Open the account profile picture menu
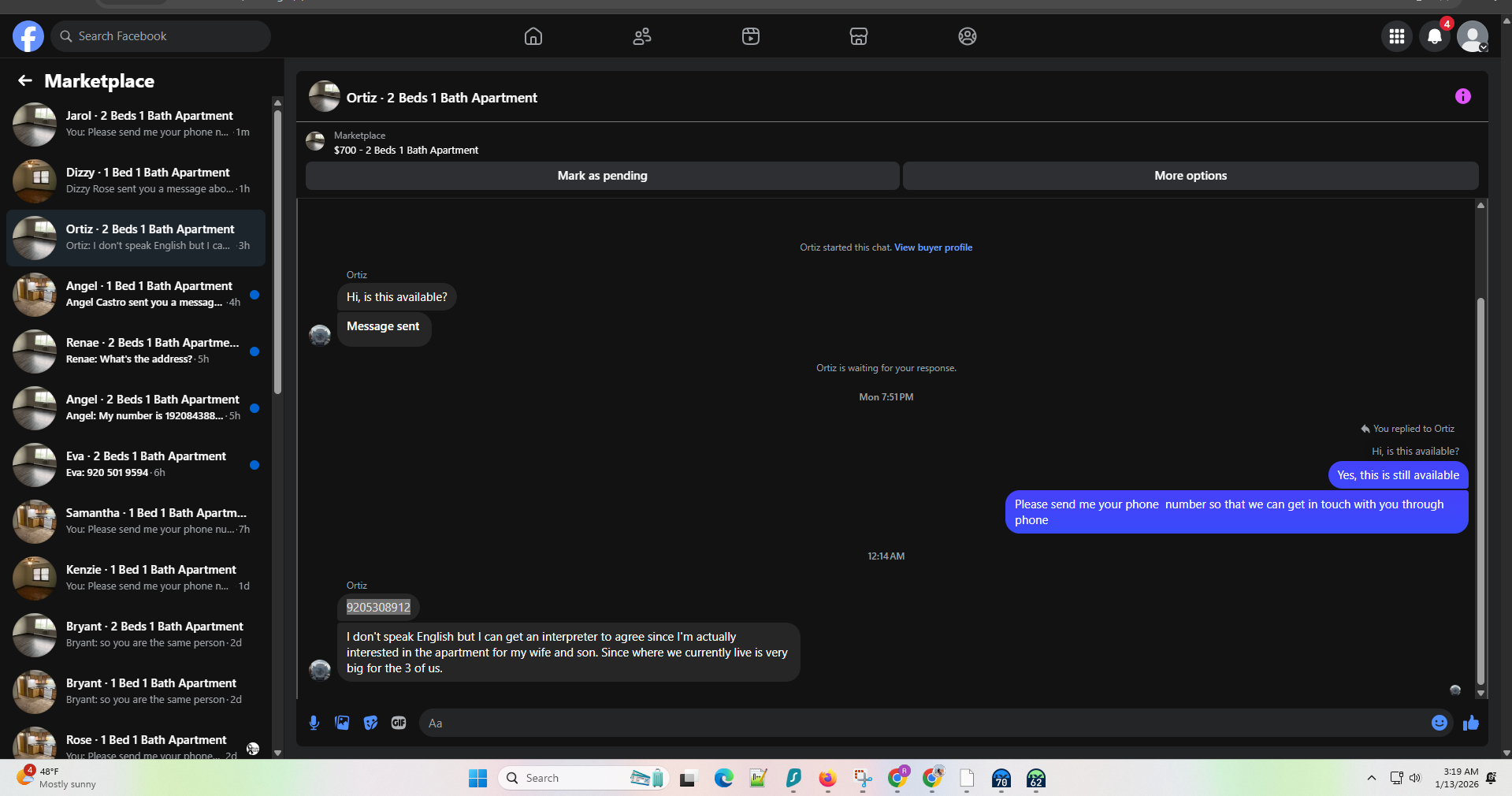Screen dimensions: 1512x796 point(1473,36)
